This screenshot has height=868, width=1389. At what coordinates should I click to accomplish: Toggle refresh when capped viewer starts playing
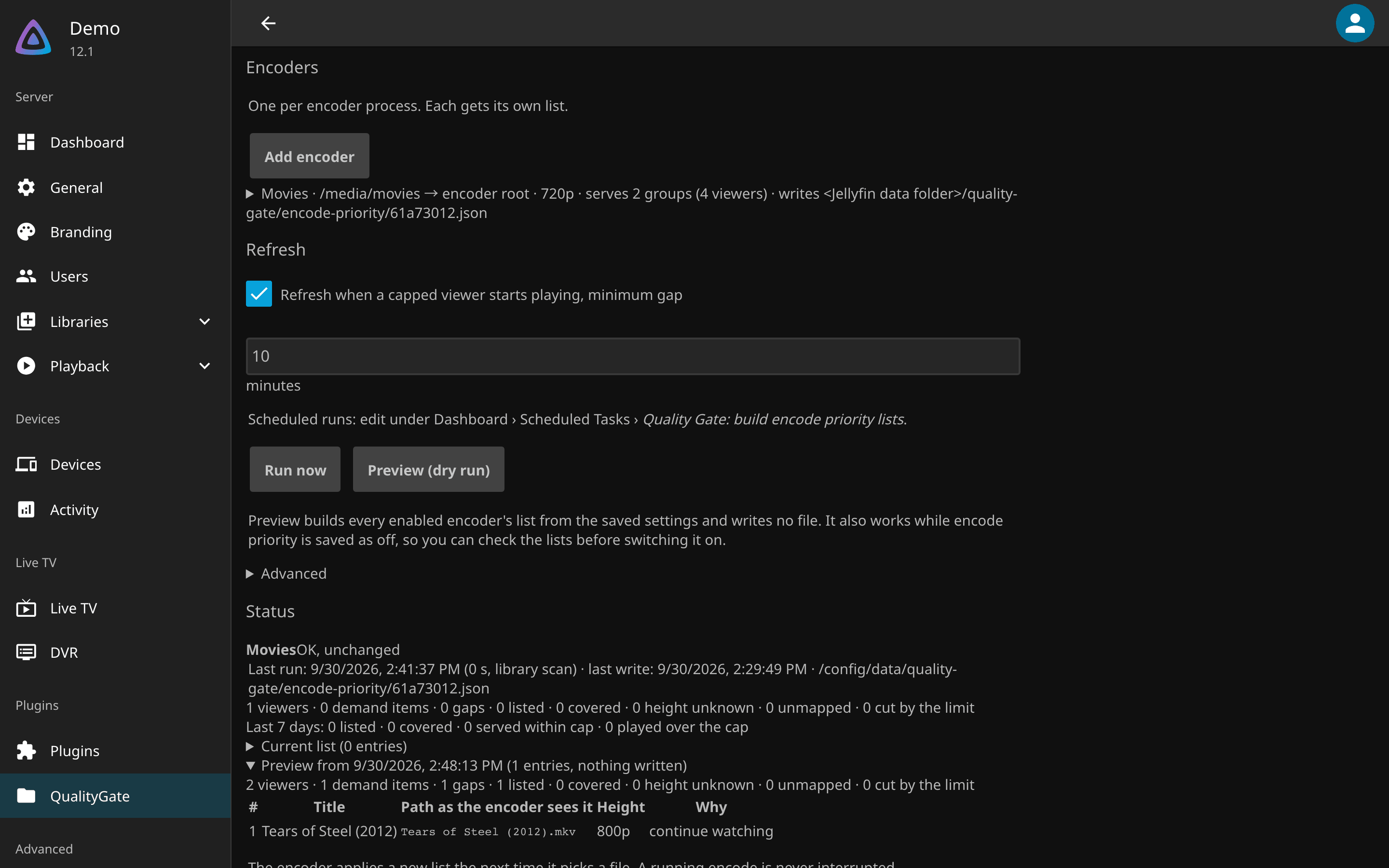point(259,294)
